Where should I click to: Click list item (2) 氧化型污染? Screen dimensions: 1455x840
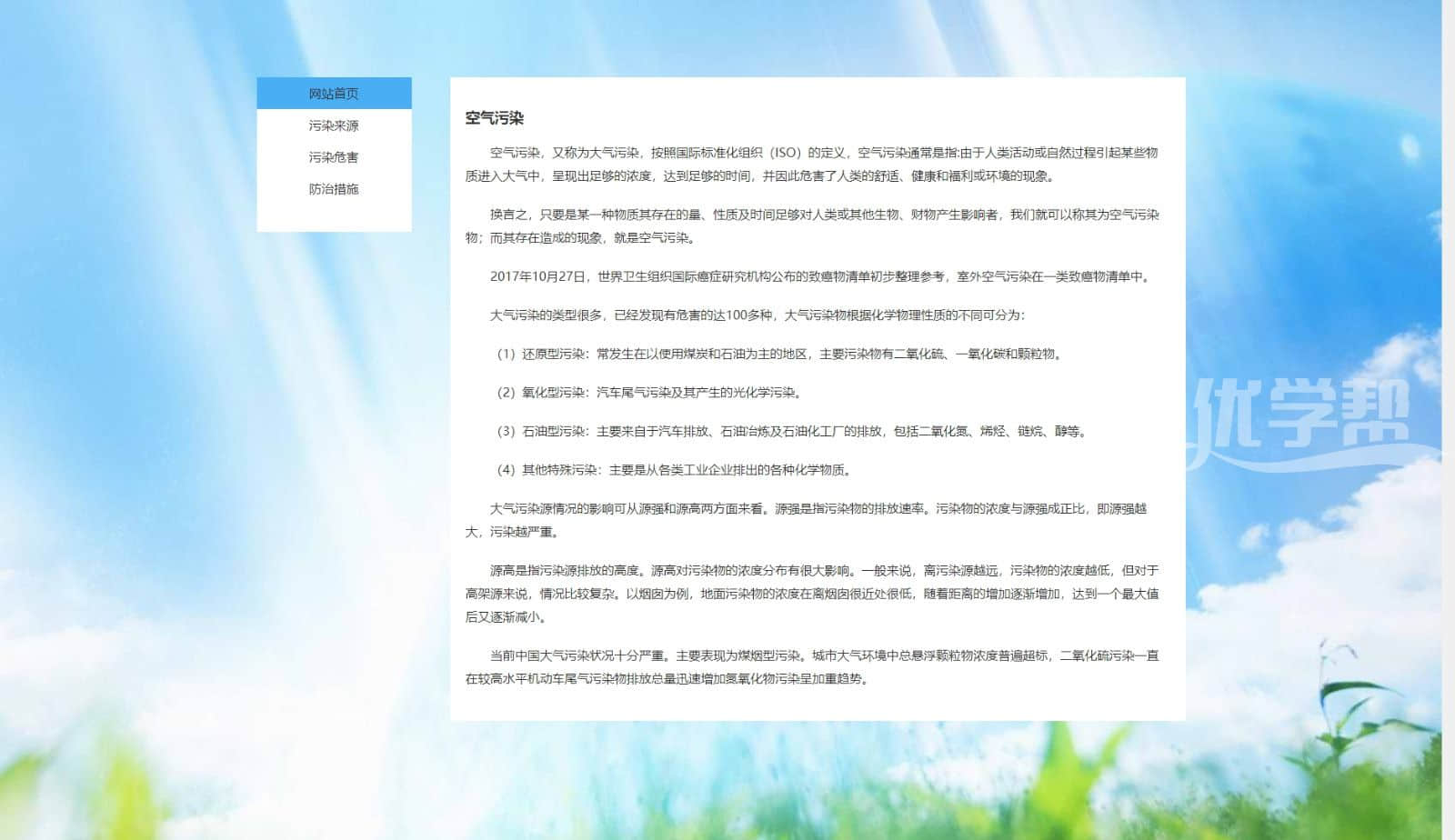click(x=647, y=393)
